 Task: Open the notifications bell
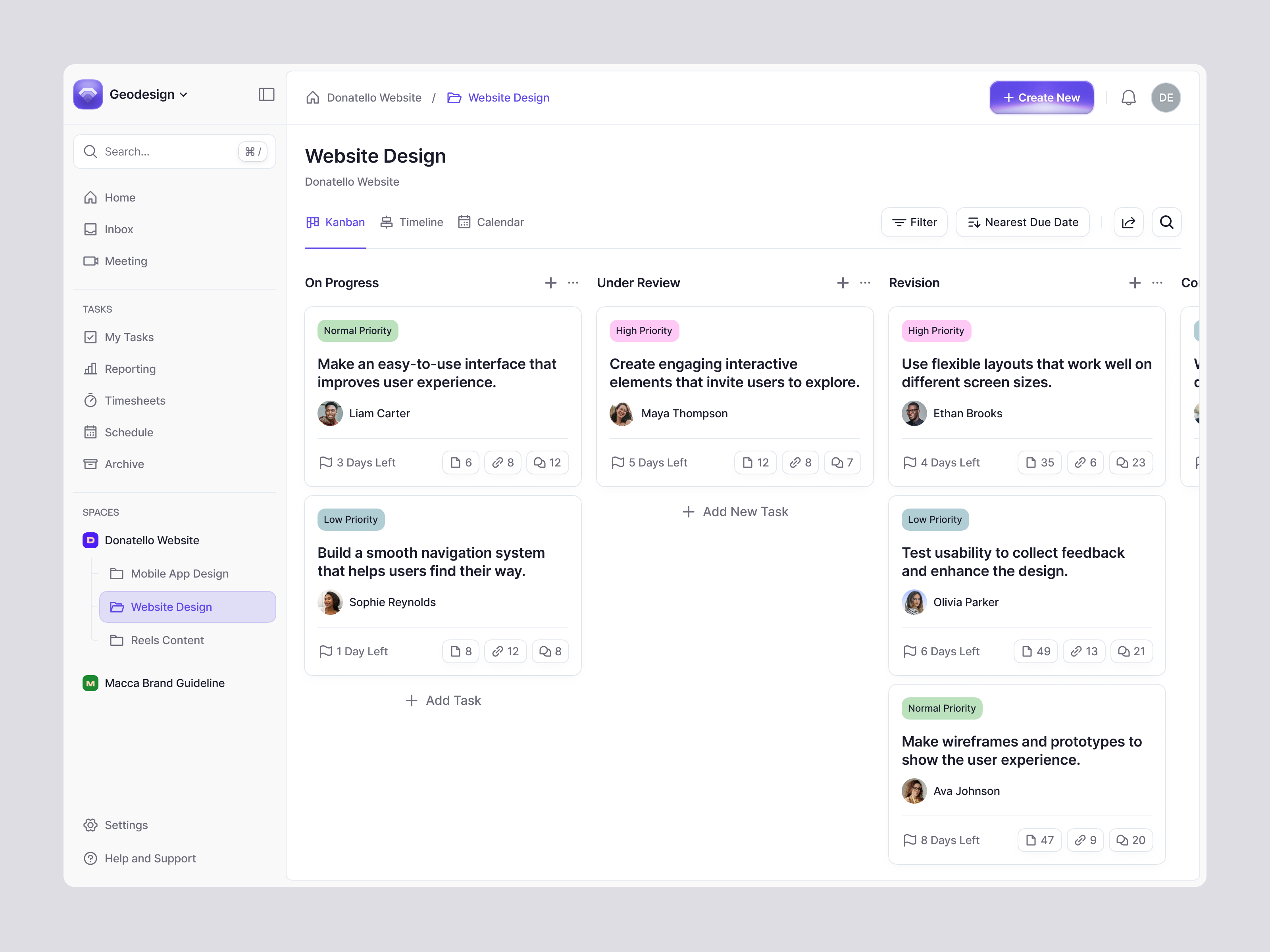pyautogui.click(x=1128, y=98)
